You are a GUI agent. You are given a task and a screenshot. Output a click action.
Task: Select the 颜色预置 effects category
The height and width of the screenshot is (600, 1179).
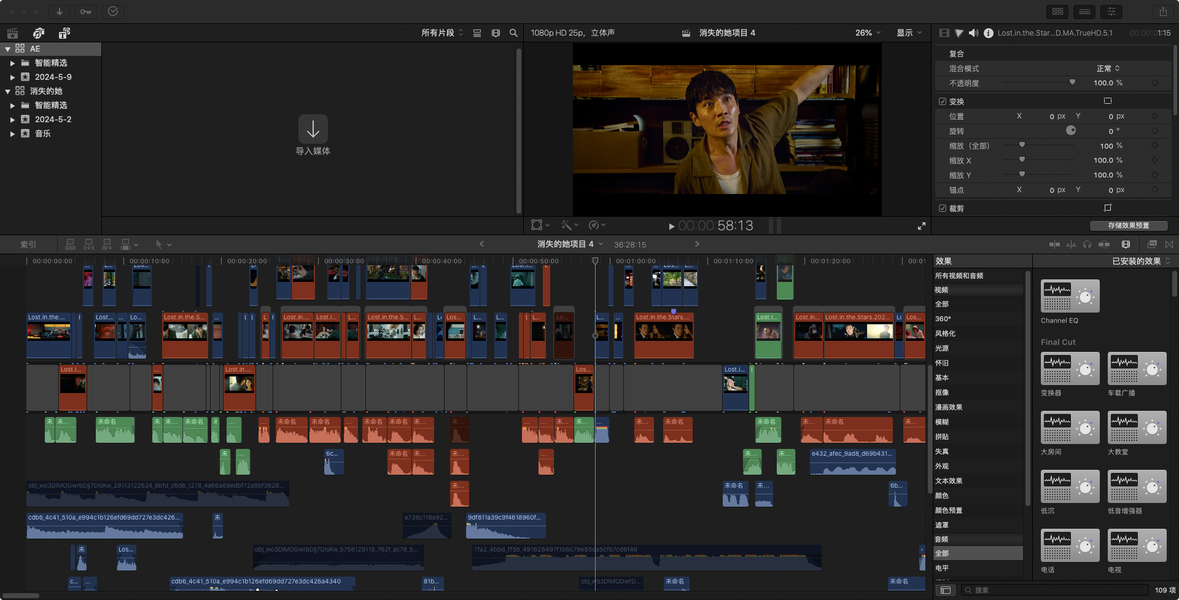tap(948, 510)
